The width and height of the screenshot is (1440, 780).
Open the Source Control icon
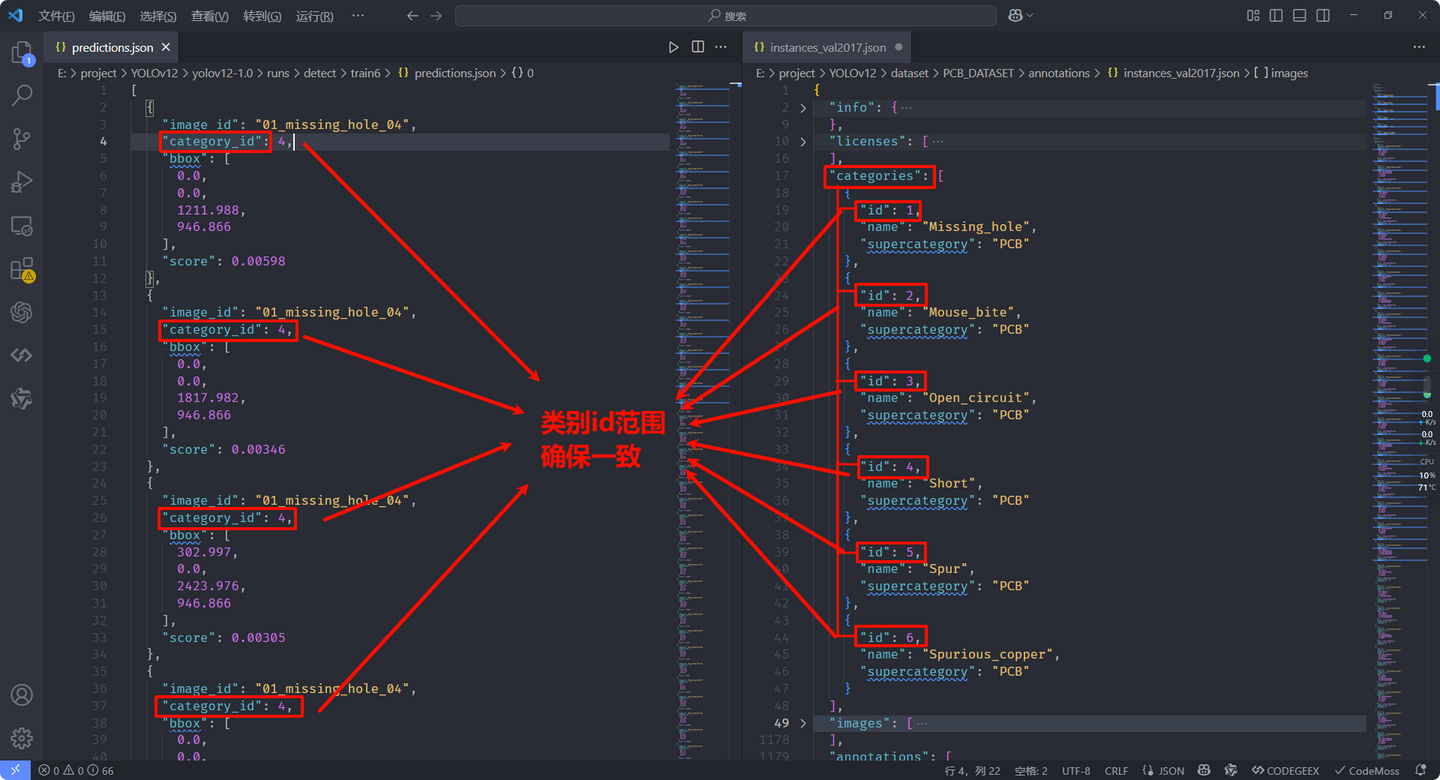point(22,139)
